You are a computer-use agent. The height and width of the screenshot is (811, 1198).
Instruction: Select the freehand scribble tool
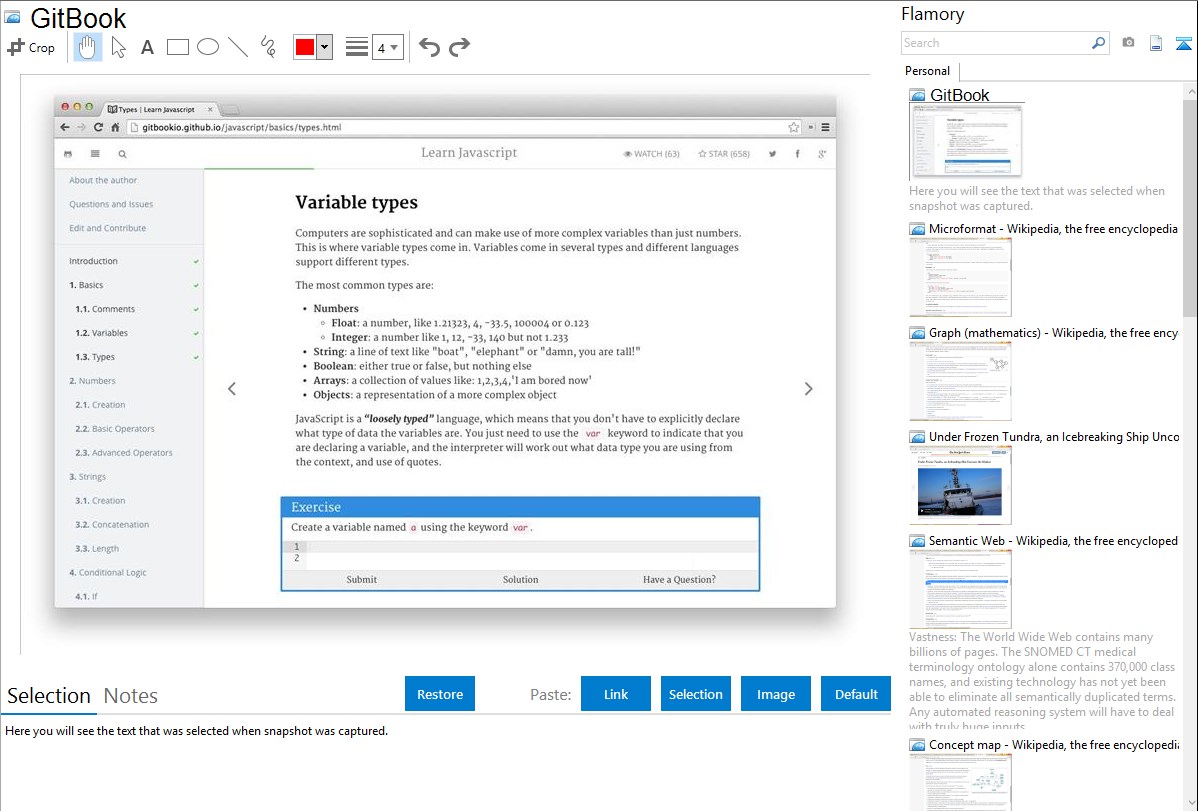pyautogui.click(x=268, y=47)
